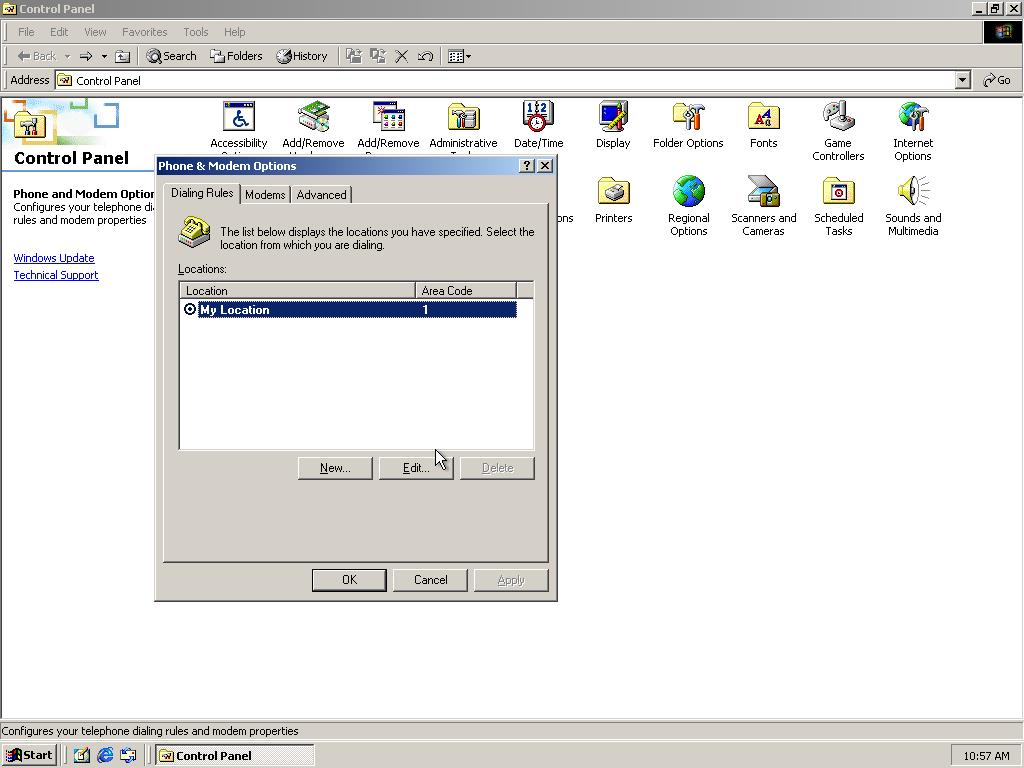The height and width of the screenshot is (768, 1024).
Task: Open the Favorites menu
Action: 144,32
